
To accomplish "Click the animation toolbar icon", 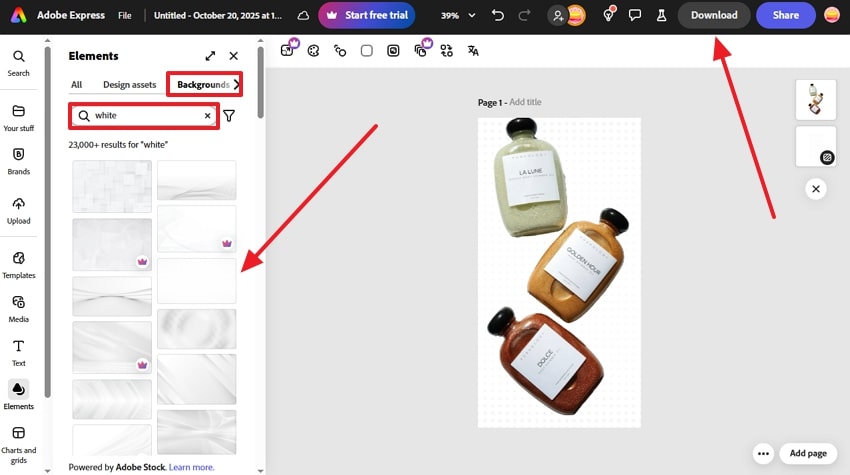I will pos(340,51).
